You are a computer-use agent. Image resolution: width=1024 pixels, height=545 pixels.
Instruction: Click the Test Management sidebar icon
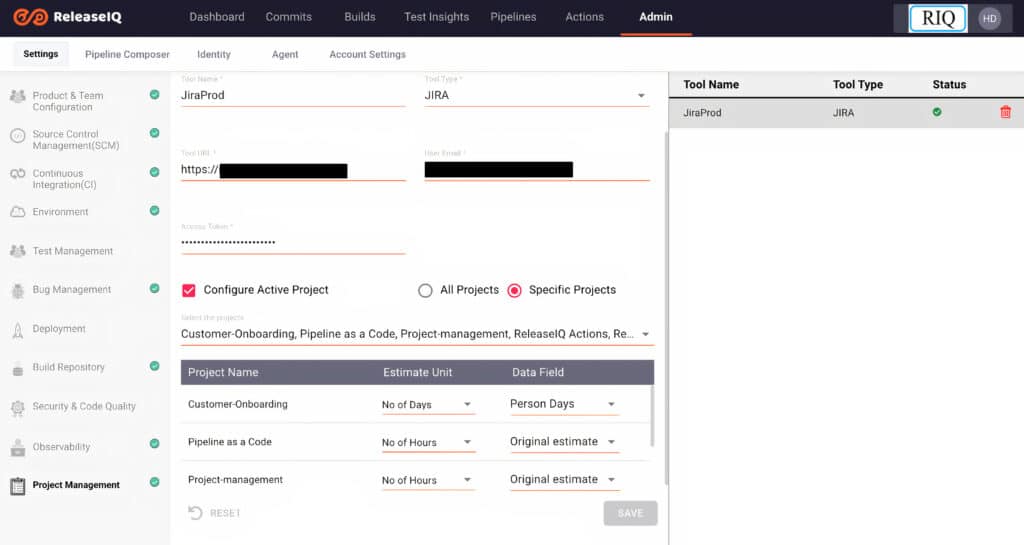click(18, 251)
